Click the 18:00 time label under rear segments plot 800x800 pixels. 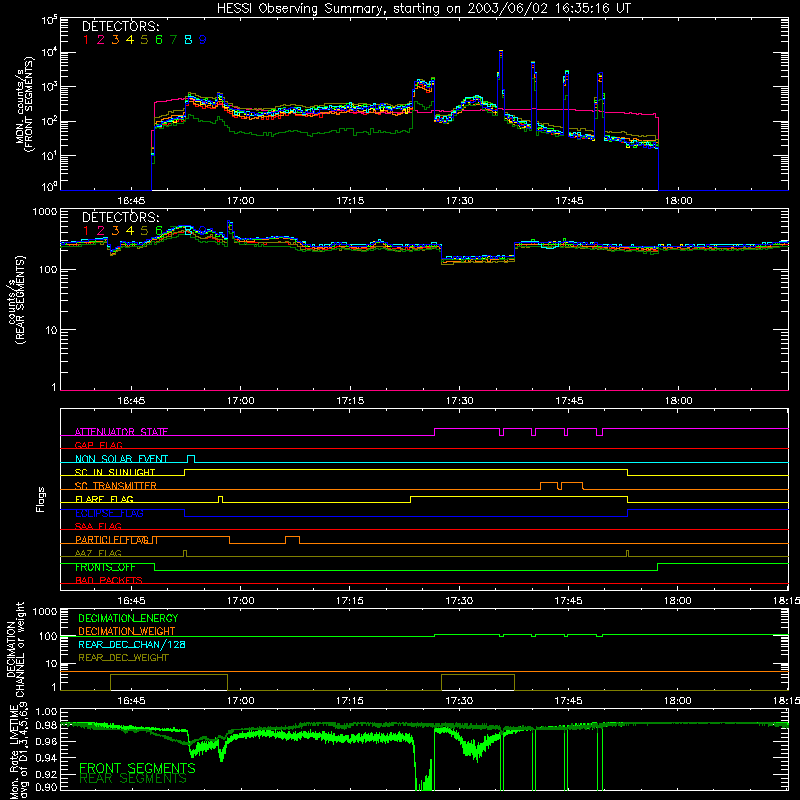679,401
